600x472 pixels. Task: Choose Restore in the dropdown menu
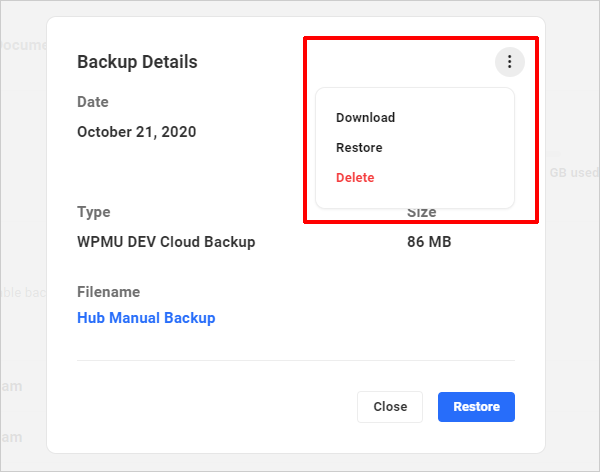point(359,147)
